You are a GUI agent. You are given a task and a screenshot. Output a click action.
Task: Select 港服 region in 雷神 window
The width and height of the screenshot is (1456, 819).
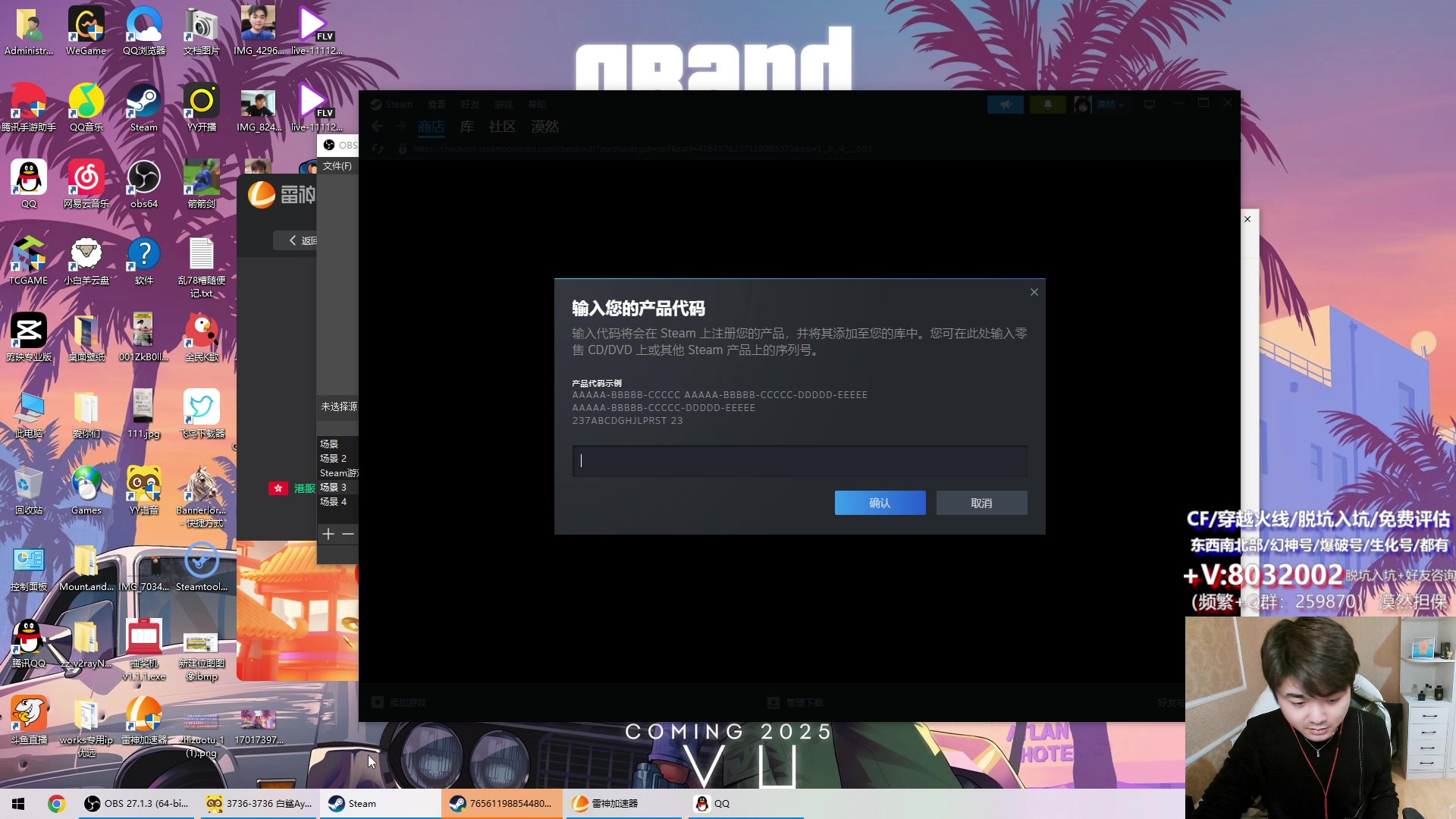pyautogui.click(x=292, y=488)
